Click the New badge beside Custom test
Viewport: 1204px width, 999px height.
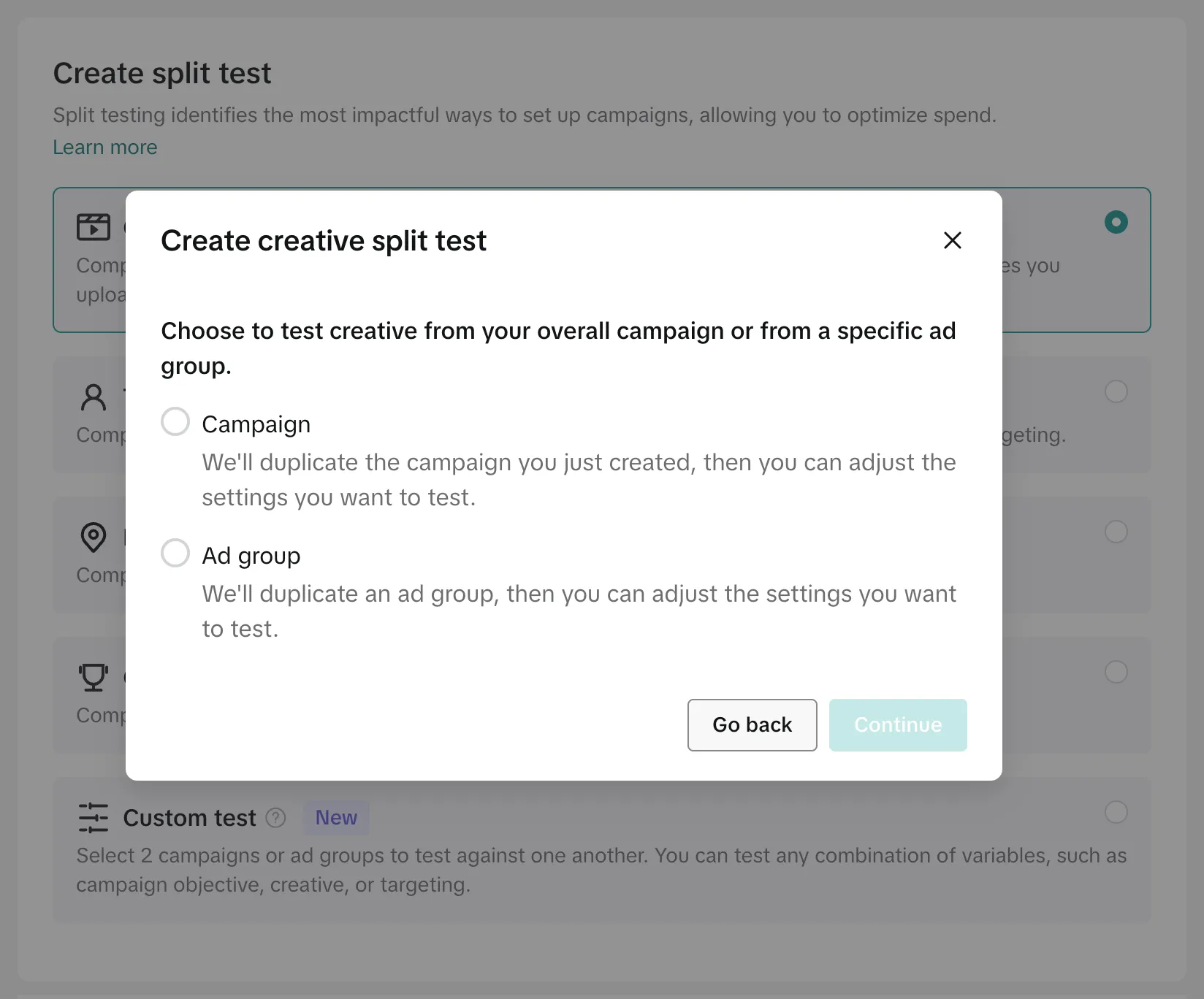coord(336,818)
